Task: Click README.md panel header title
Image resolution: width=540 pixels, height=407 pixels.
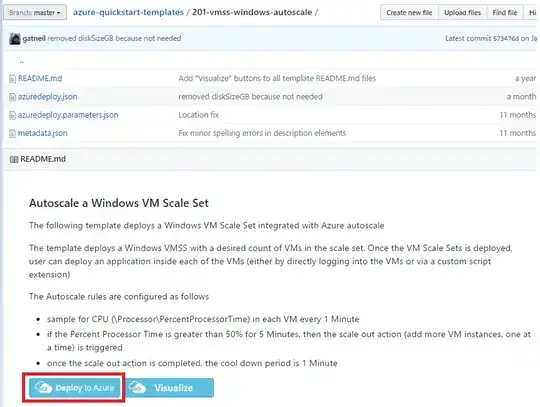Action: (x=43, y=159)
